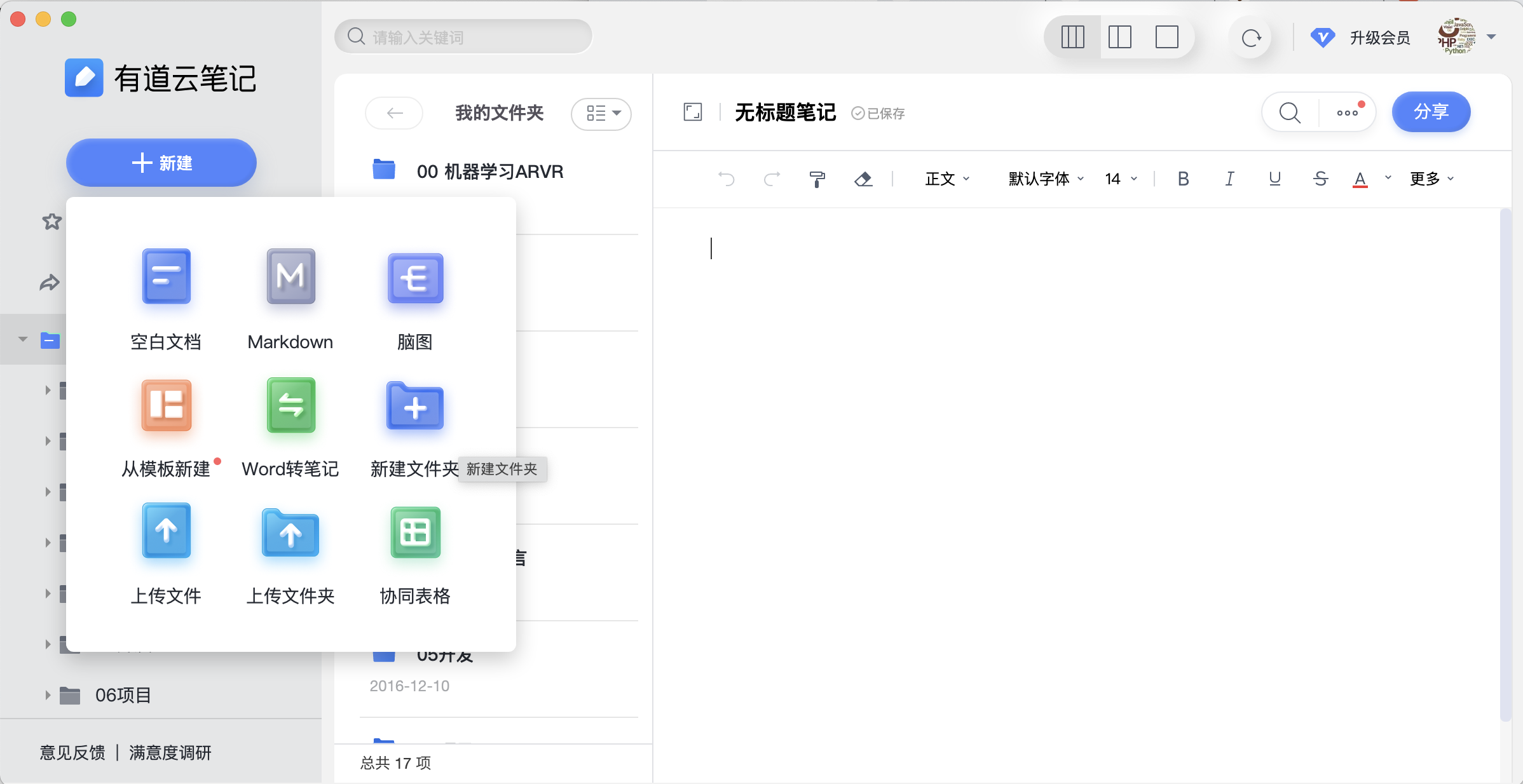This screenshot has height=784, width=1523.
Task: Focus the keyword search field
Action: pos(463,37)
